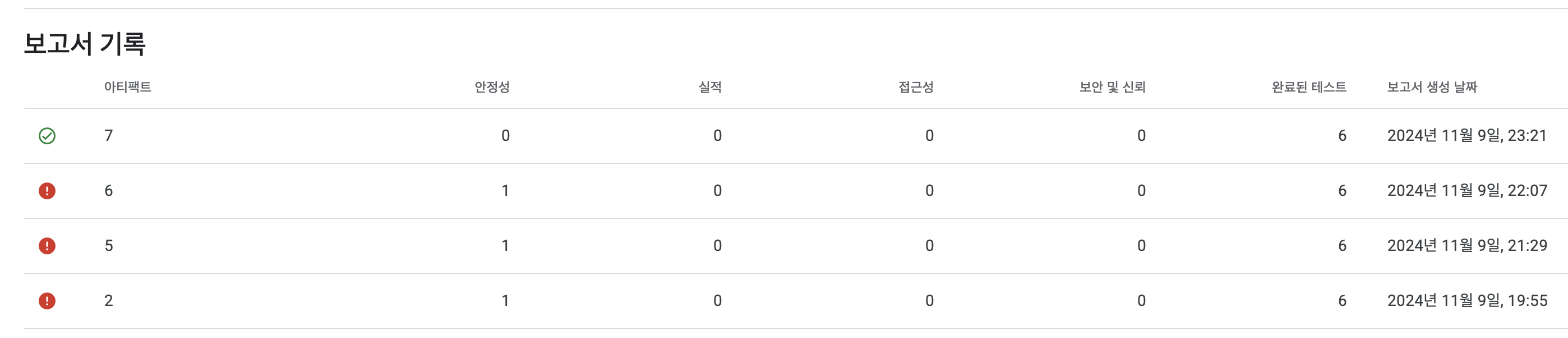Open the report dated 2024년 11월 9일, 22:07
The width and height of the screenshot is (1568, 338).
[x=1467, y=191]
